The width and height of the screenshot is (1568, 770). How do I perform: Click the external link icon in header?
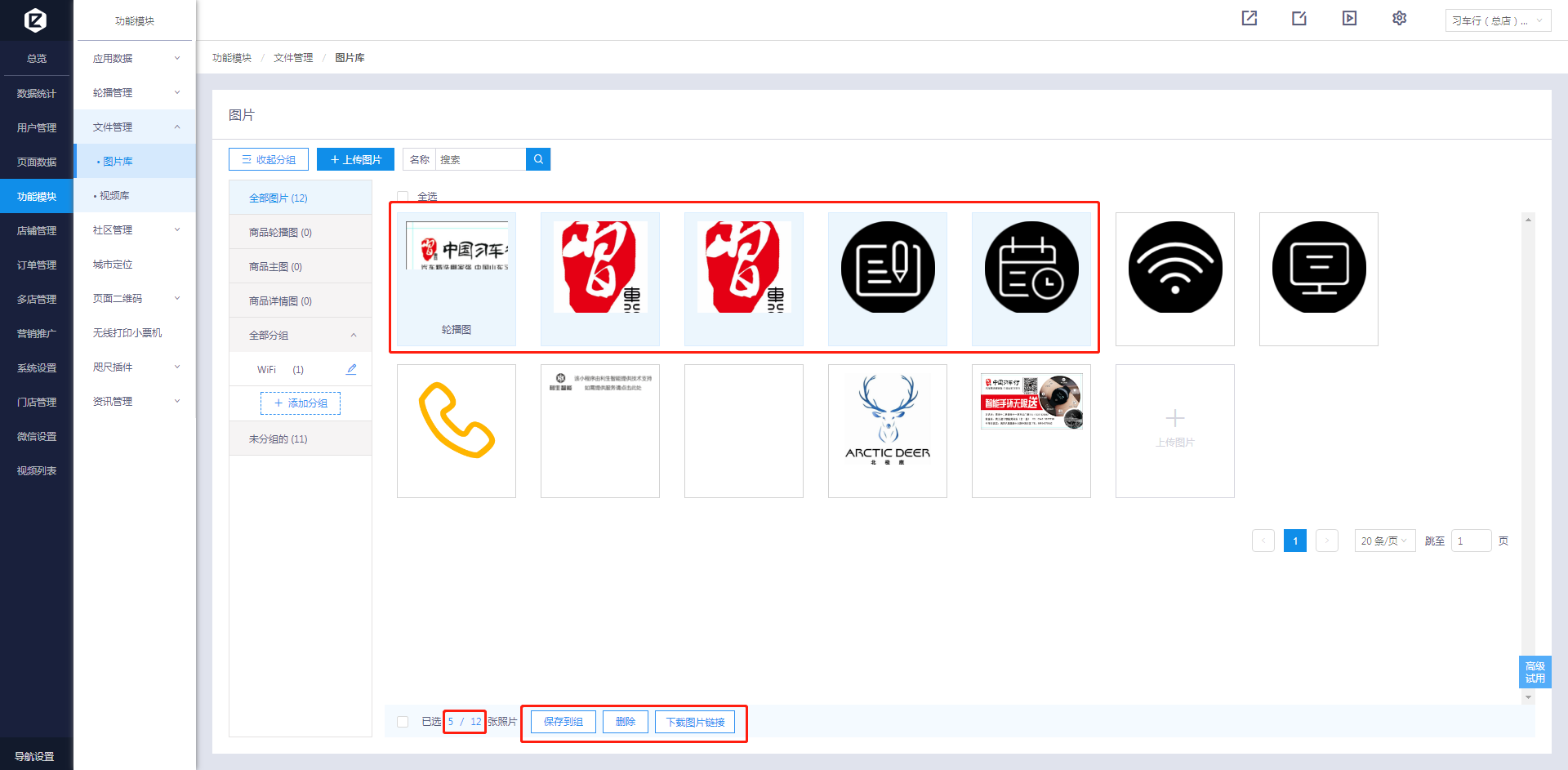coord(1249,18)
